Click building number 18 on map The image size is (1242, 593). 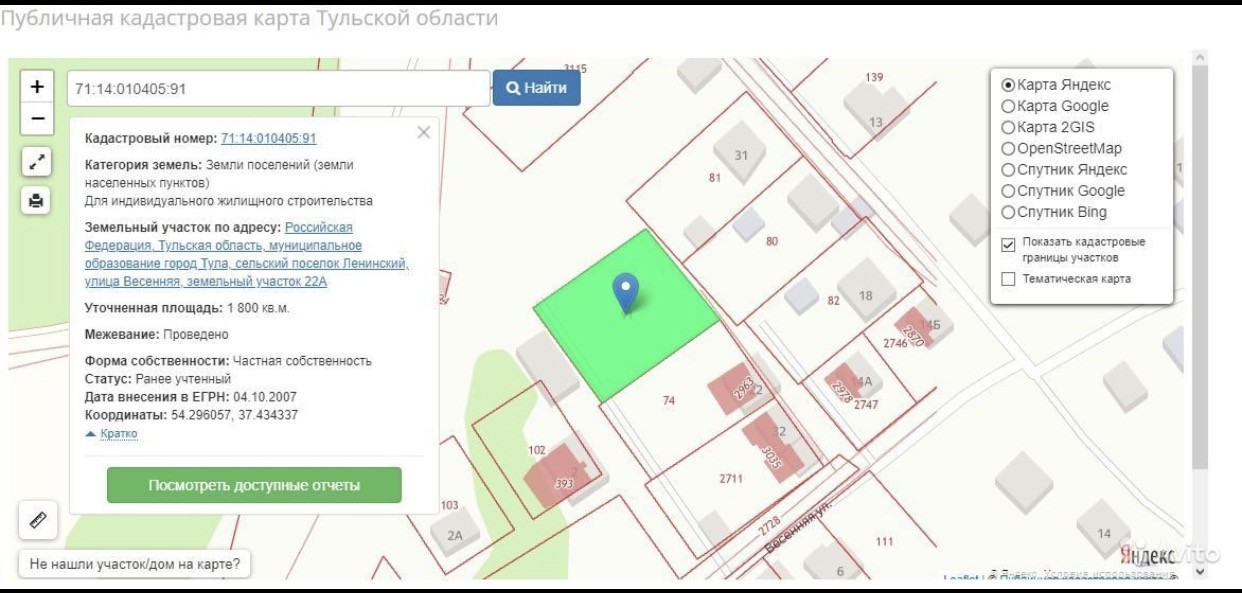click(866, 295)
